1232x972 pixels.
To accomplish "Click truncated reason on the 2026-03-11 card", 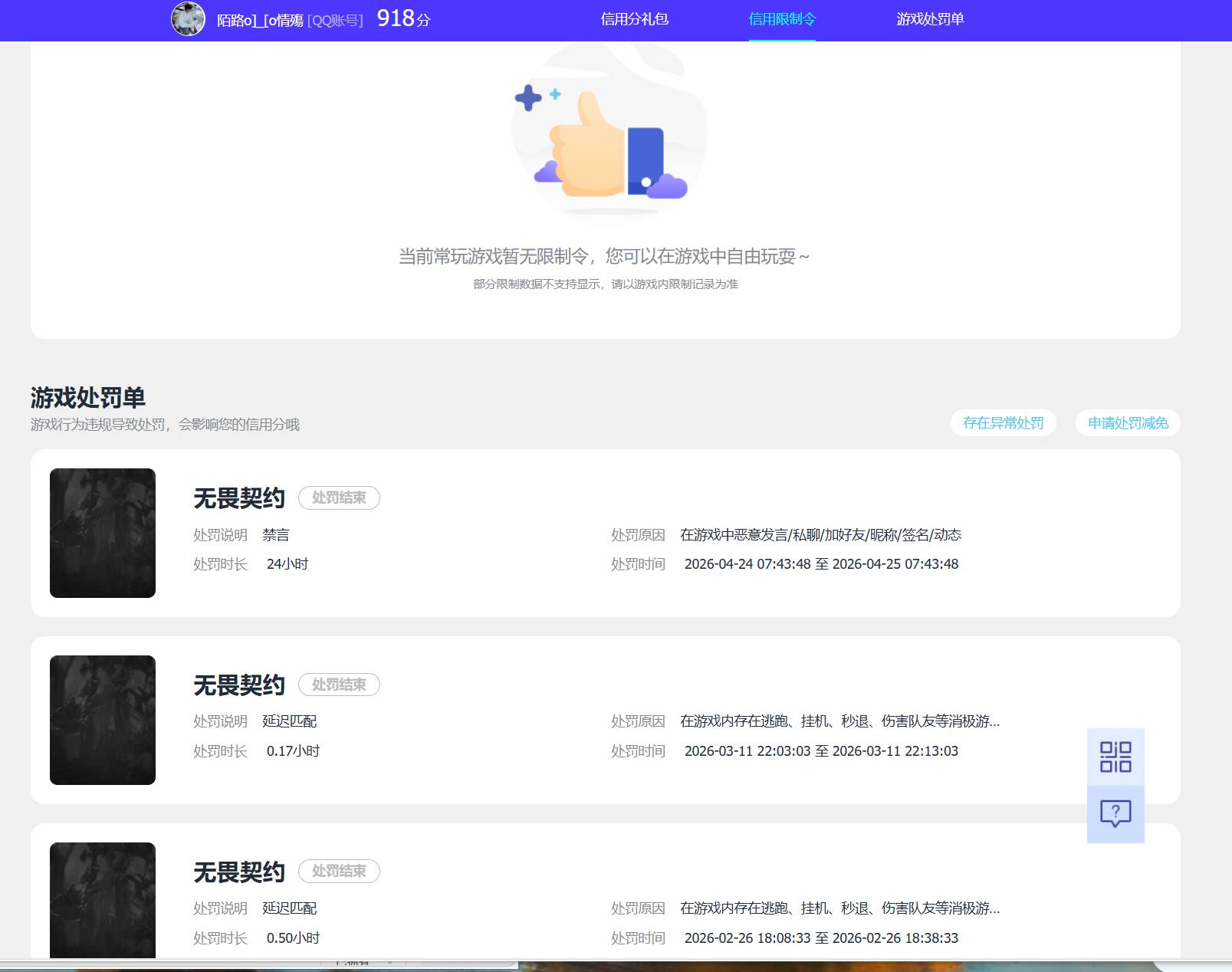I will (839, 721).
